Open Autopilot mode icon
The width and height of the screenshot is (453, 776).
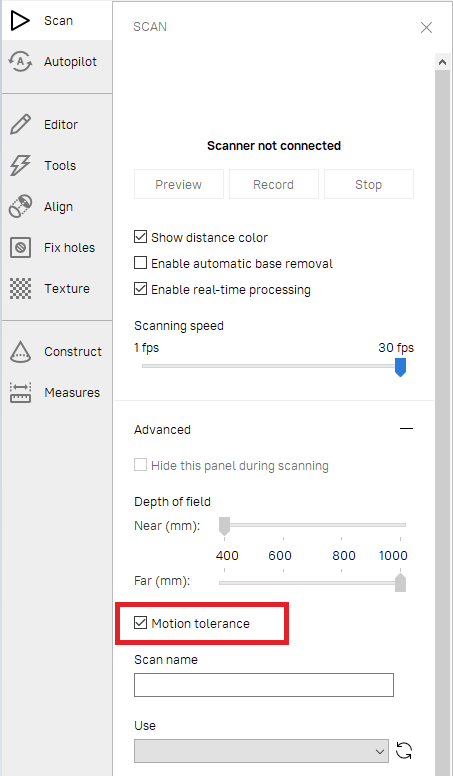[20, 61]
